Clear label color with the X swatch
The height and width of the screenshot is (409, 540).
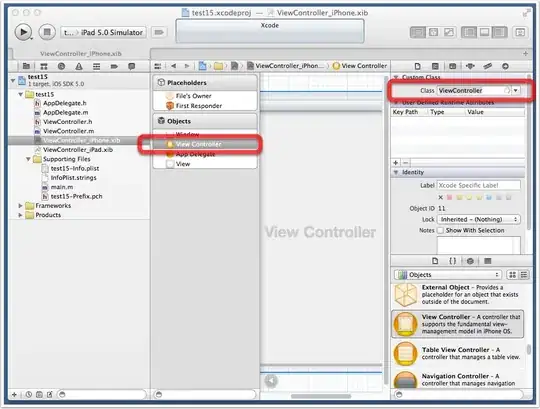(440, 197)
